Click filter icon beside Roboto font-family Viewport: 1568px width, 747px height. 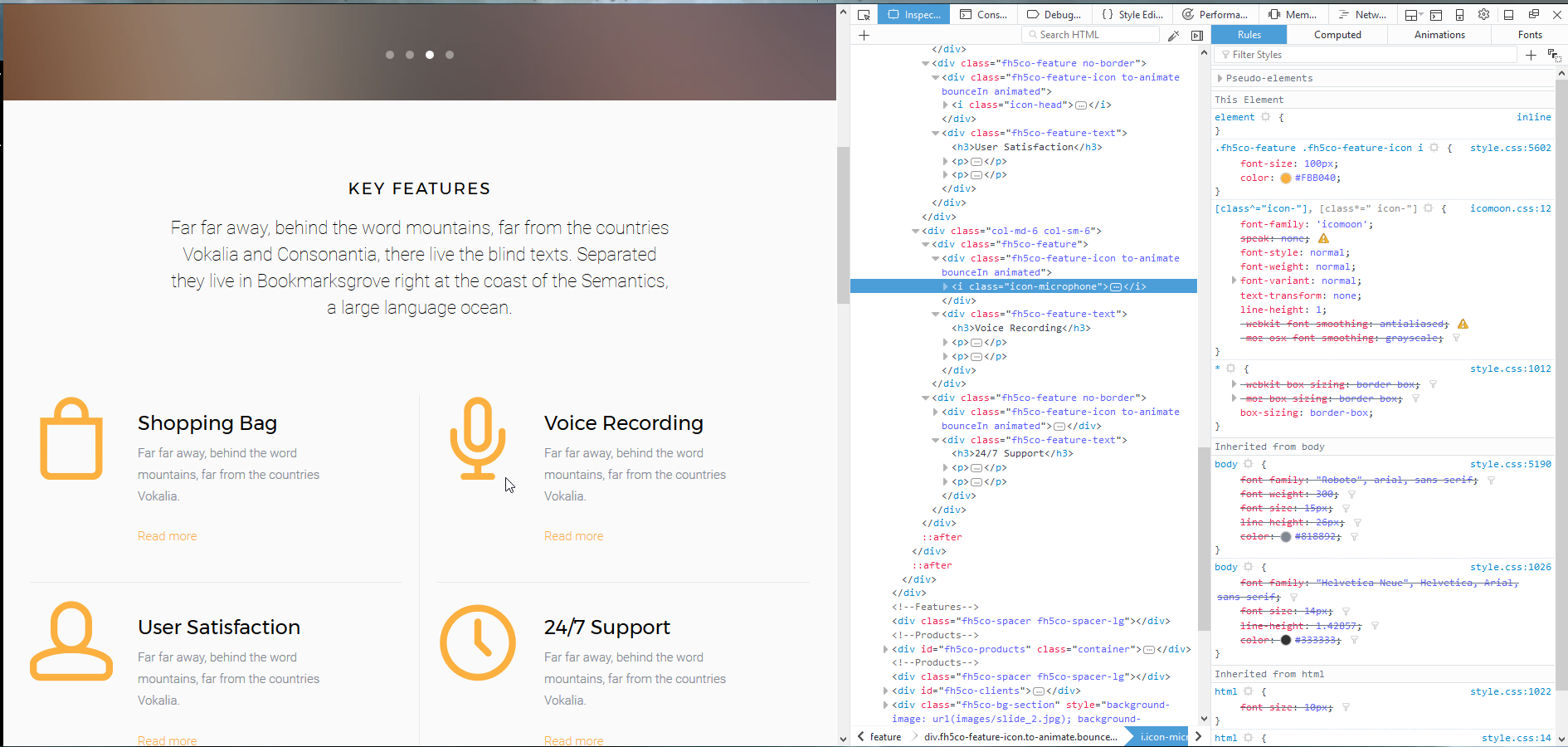pyautogui.click(x=1491, y=480)
